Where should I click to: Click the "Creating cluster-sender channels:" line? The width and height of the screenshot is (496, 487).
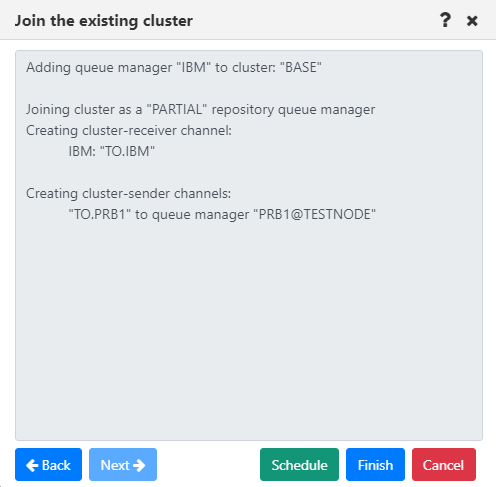(128, 193)
